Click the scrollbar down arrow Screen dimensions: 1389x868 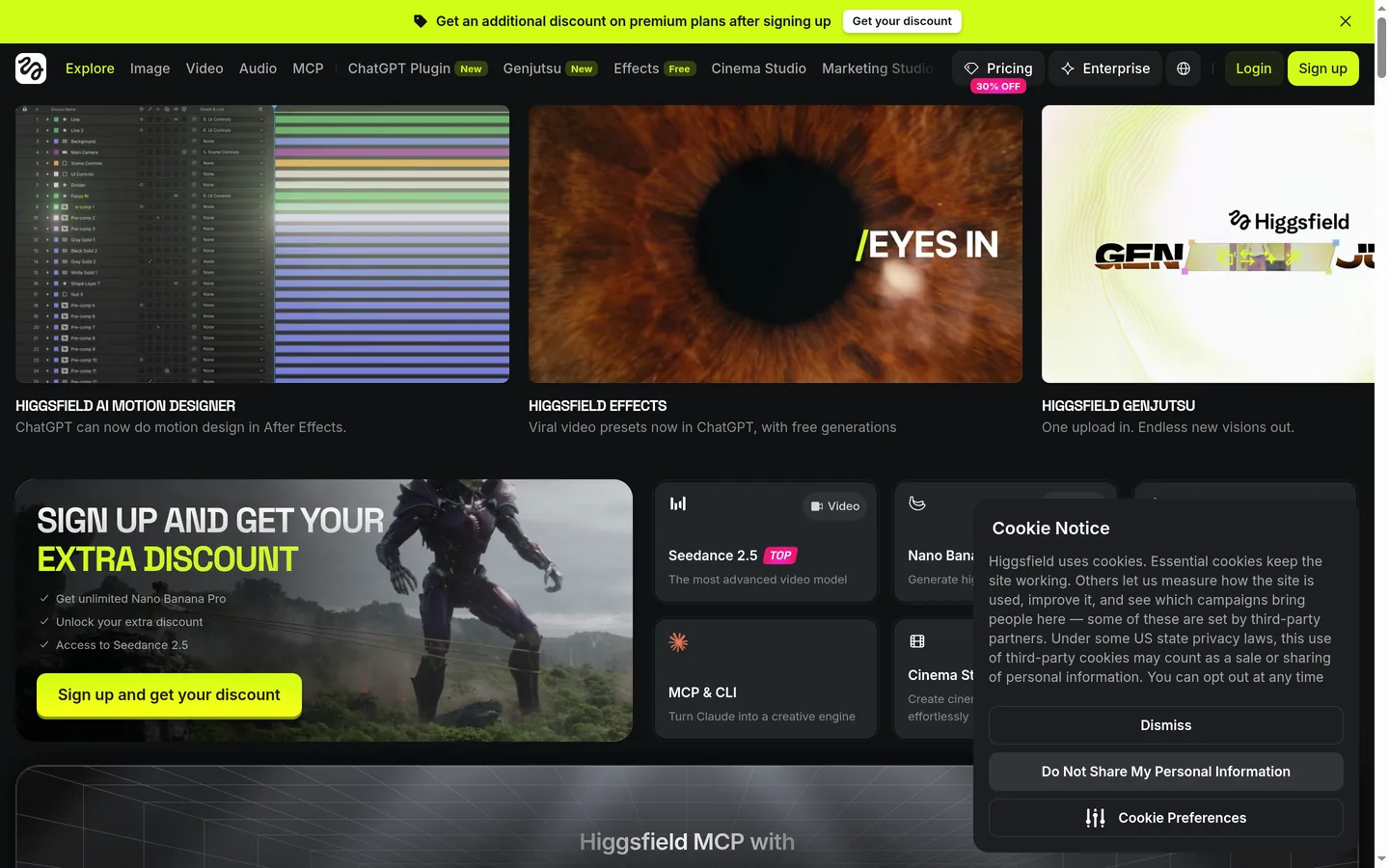[x=1381, y=858]
